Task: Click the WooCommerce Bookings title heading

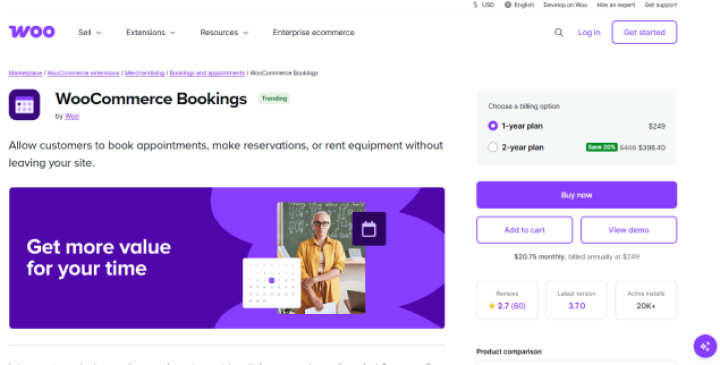Action: pos(151,99)
